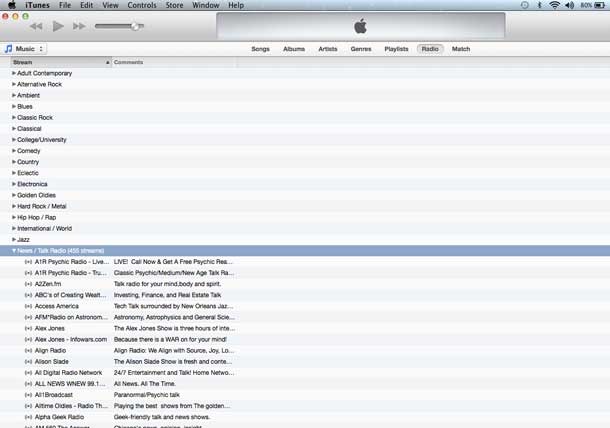610x428 pixels.
Task: Expand the Classic Rock category
Action: 14,117
